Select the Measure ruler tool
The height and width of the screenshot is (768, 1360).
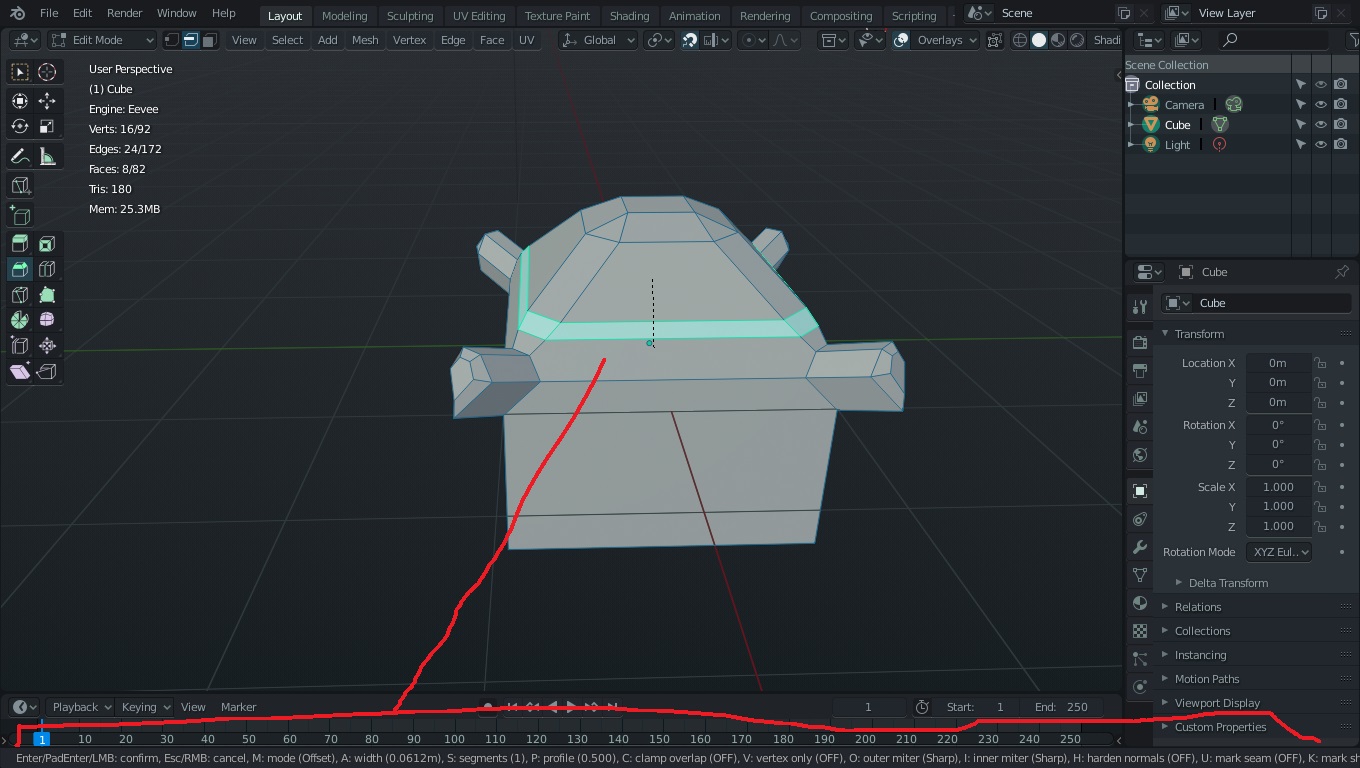[47, 157]
